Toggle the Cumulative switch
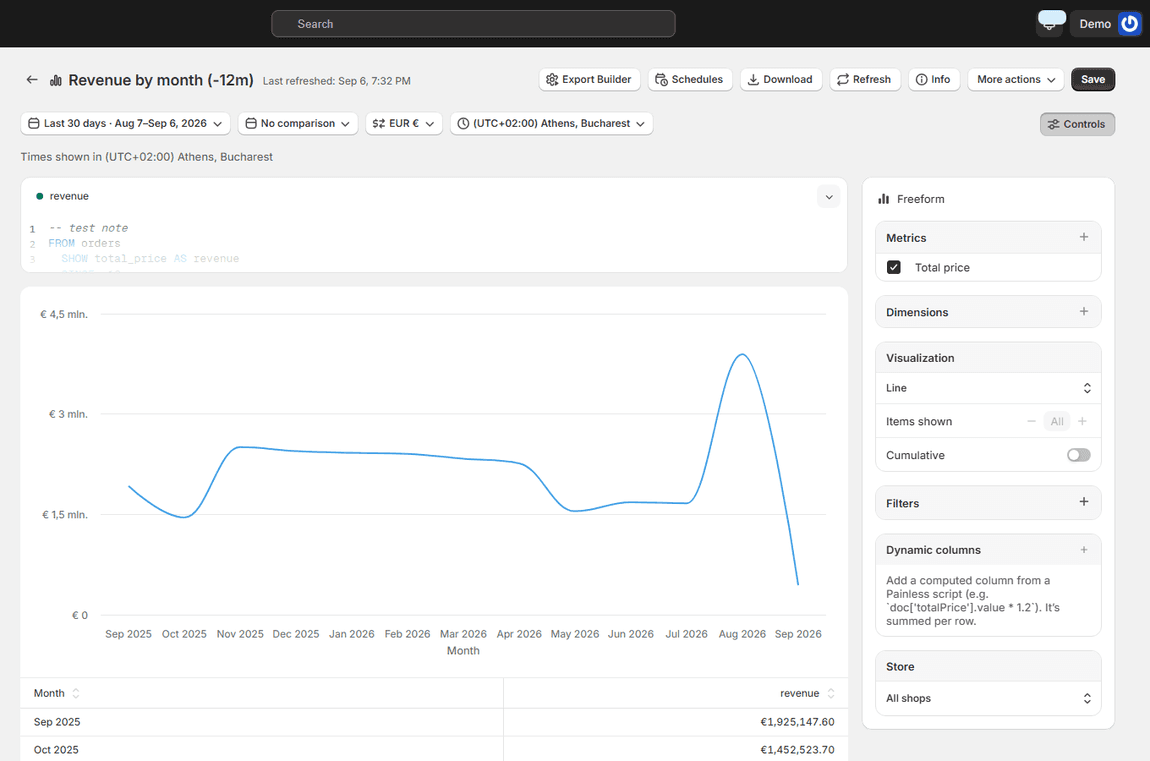 [1078, 455]
